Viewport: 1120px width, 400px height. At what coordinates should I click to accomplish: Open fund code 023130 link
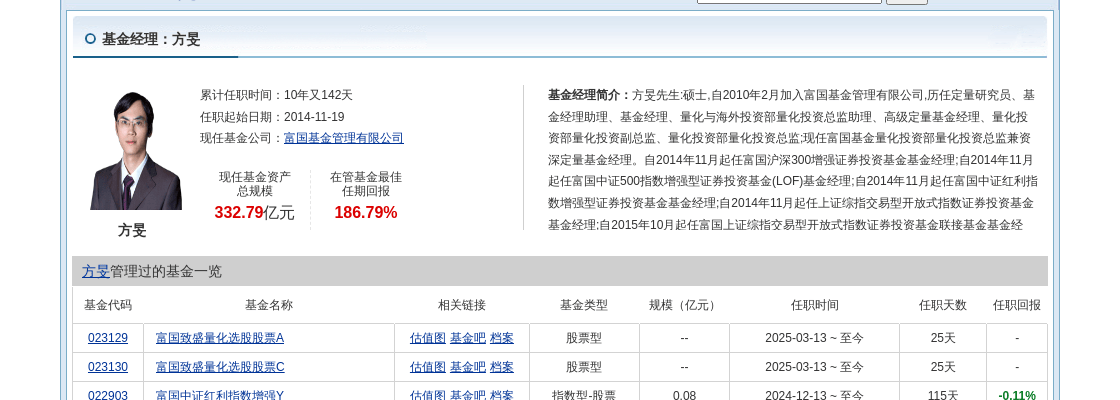pos(108,367)
